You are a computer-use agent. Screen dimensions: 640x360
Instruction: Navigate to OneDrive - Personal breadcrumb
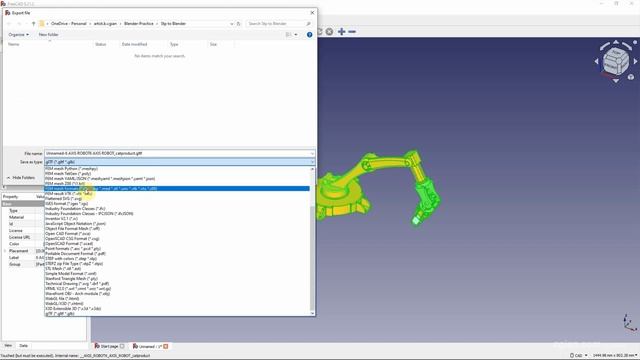point(69,24)
